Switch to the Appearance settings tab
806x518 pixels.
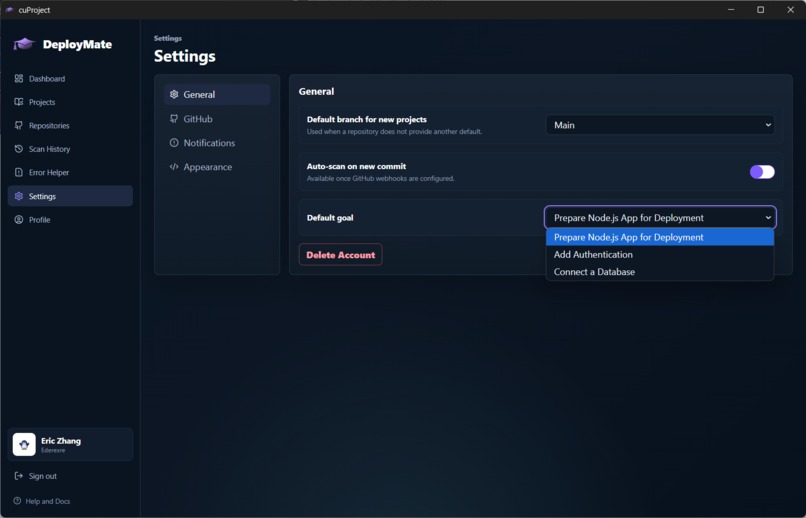pyautogui.click(x=217, y=167)
